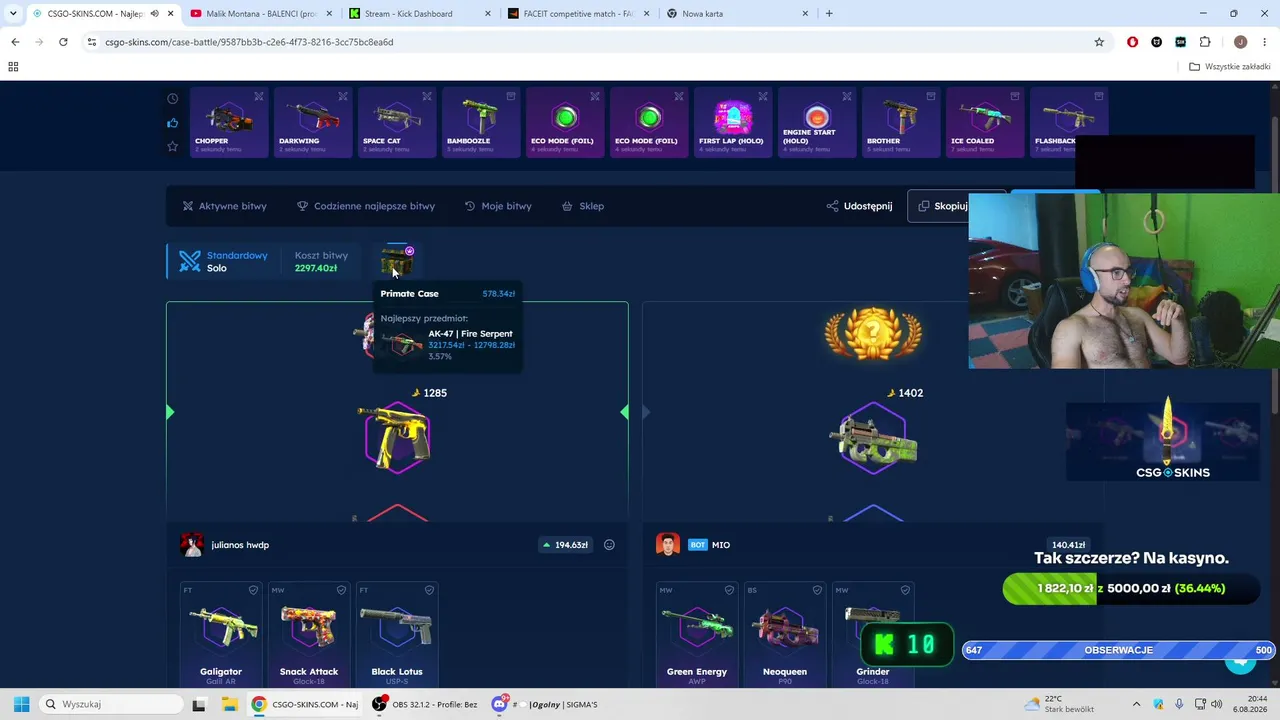This screenshot has height=720, width=1280.
Task: Click the OBSERWACJE follower goal bar
Action: tap(1118, 650)
